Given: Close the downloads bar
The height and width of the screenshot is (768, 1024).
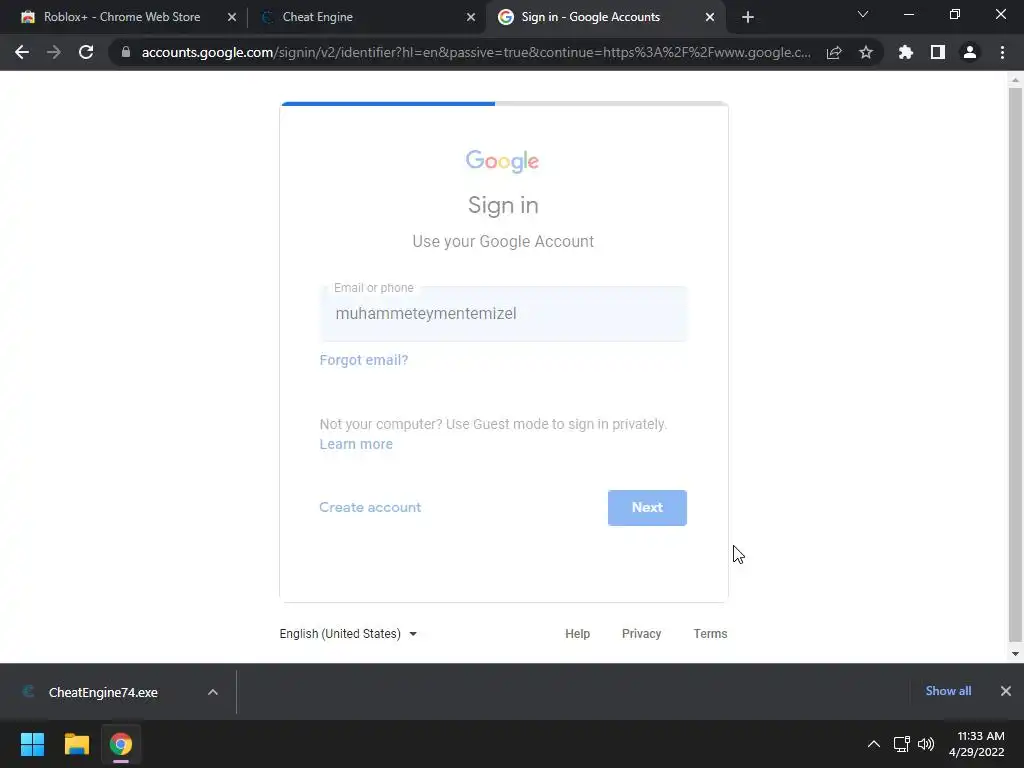Looking at the screenshot, I should pyautogui.click(x=1006, y=691).
